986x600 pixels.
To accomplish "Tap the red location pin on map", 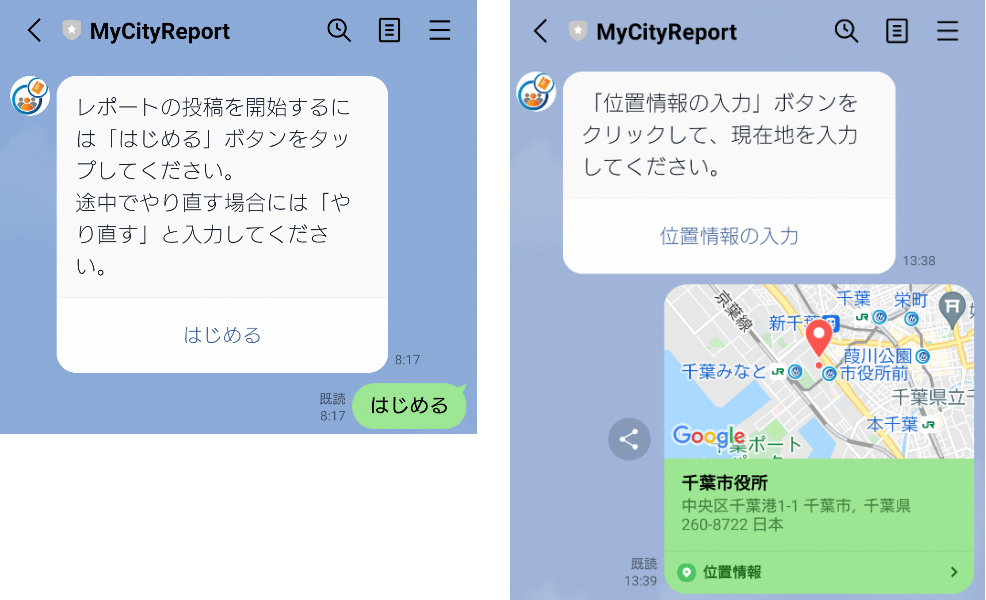I will (819, 338).
